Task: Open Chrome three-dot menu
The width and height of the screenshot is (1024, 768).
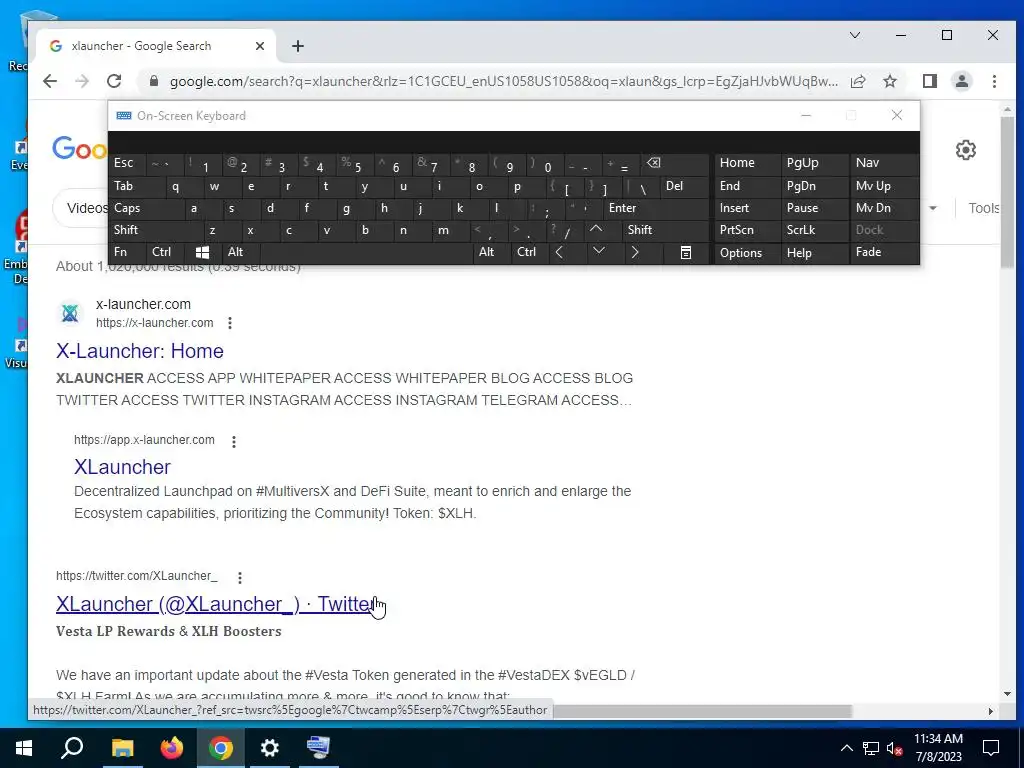Action: [x=994, y=81]
